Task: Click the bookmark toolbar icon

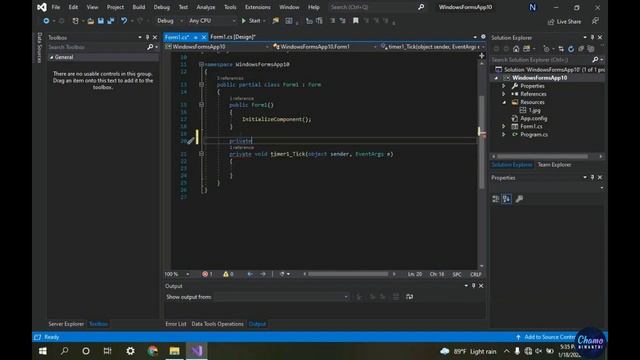Action: [x=356, y=21]
